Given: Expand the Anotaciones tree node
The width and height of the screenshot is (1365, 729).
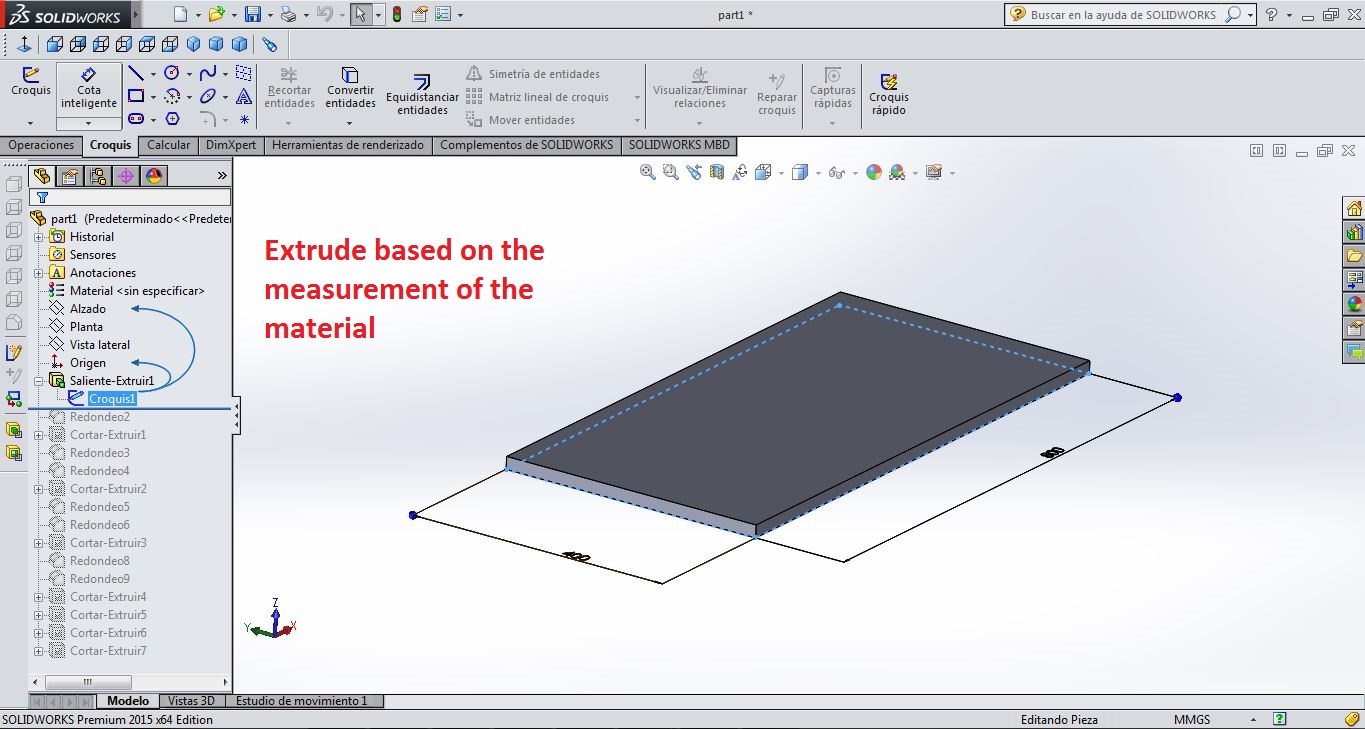Looking at the screenshot, I should tap(39, 273).
